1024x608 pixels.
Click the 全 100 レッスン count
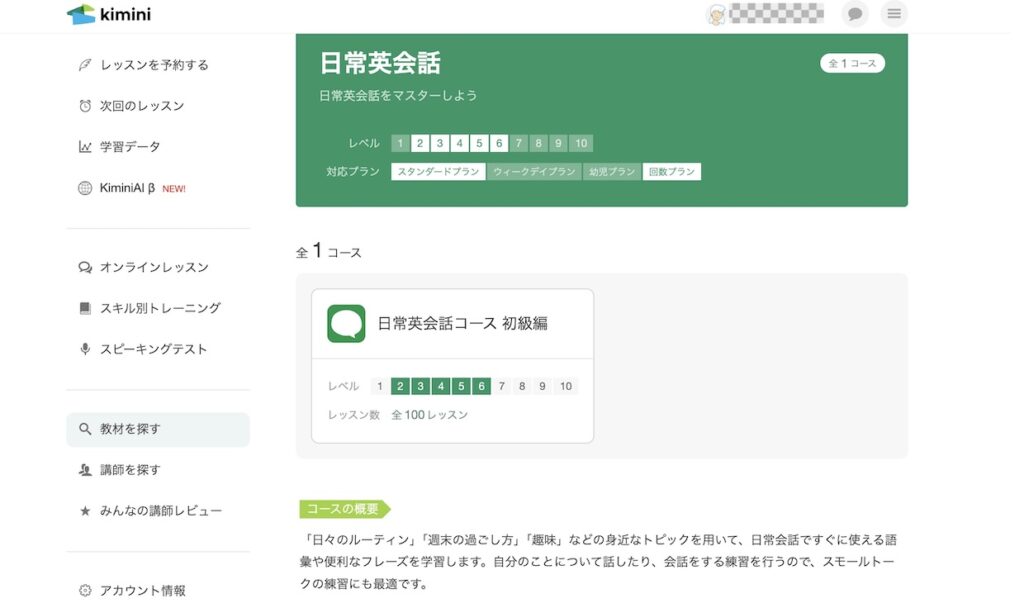[430, 415]
